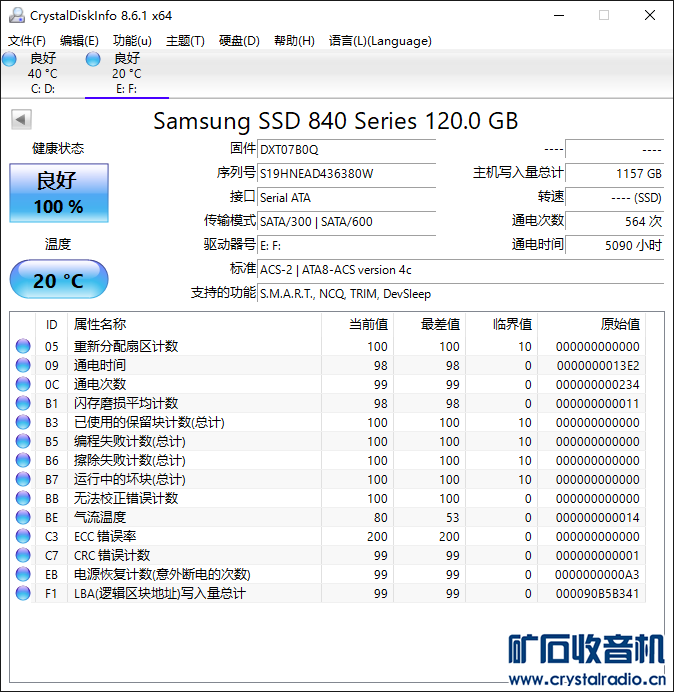Click the 原始值 column header
The width and height of the screenshot is (674, 692).
pyautogui.click(x=591, y=324)
